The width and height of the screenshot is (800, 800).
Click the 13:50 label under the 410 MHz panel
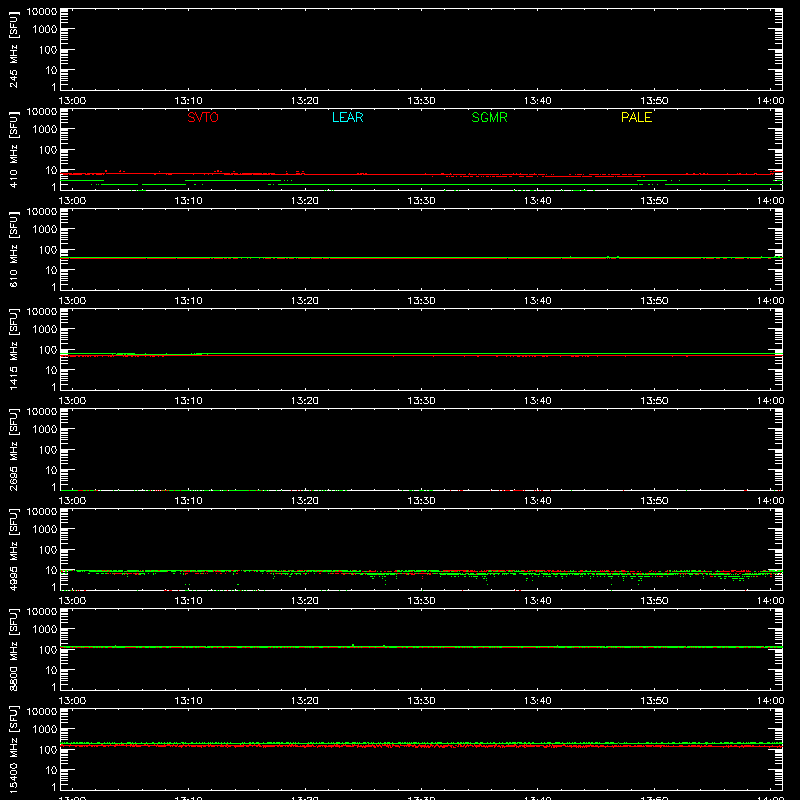654,201
